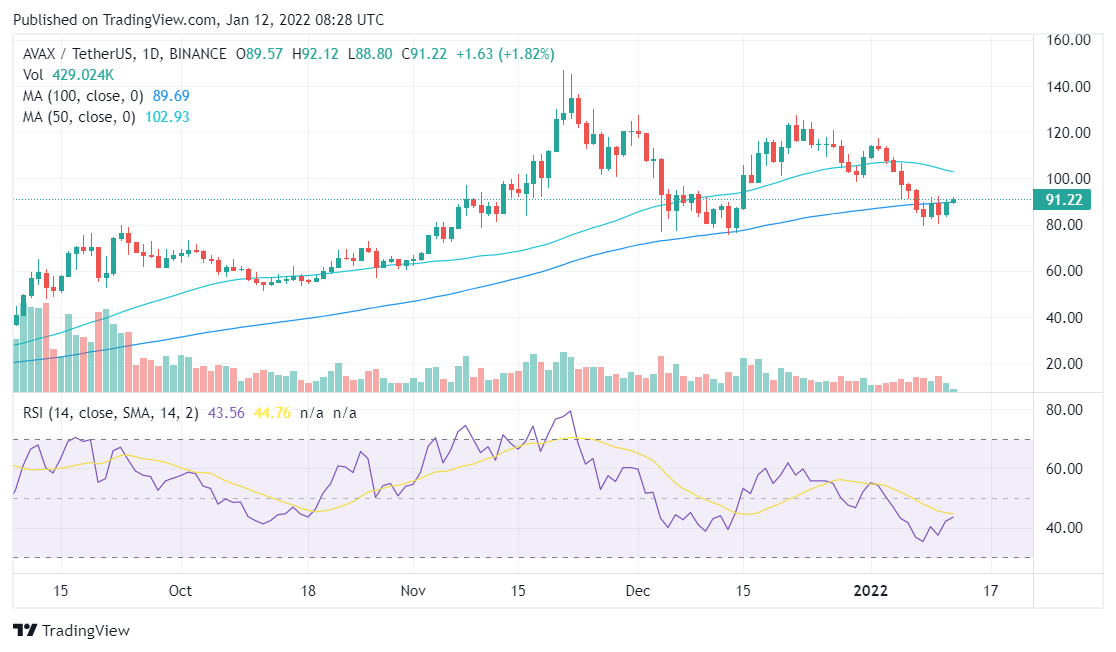Click the Oct label on time axis

[180, 591]
